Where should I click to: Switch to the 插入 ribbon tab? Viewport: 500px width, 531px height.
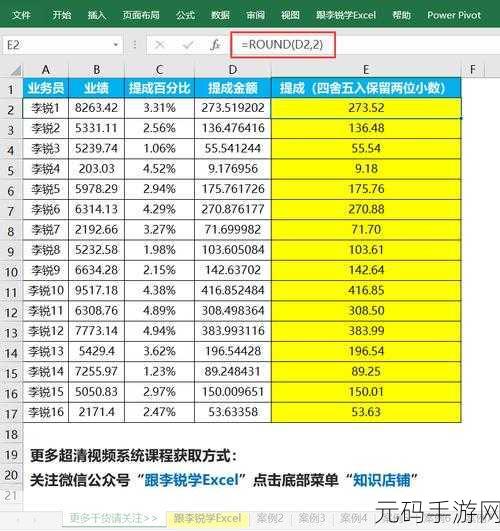pos(97,15)
